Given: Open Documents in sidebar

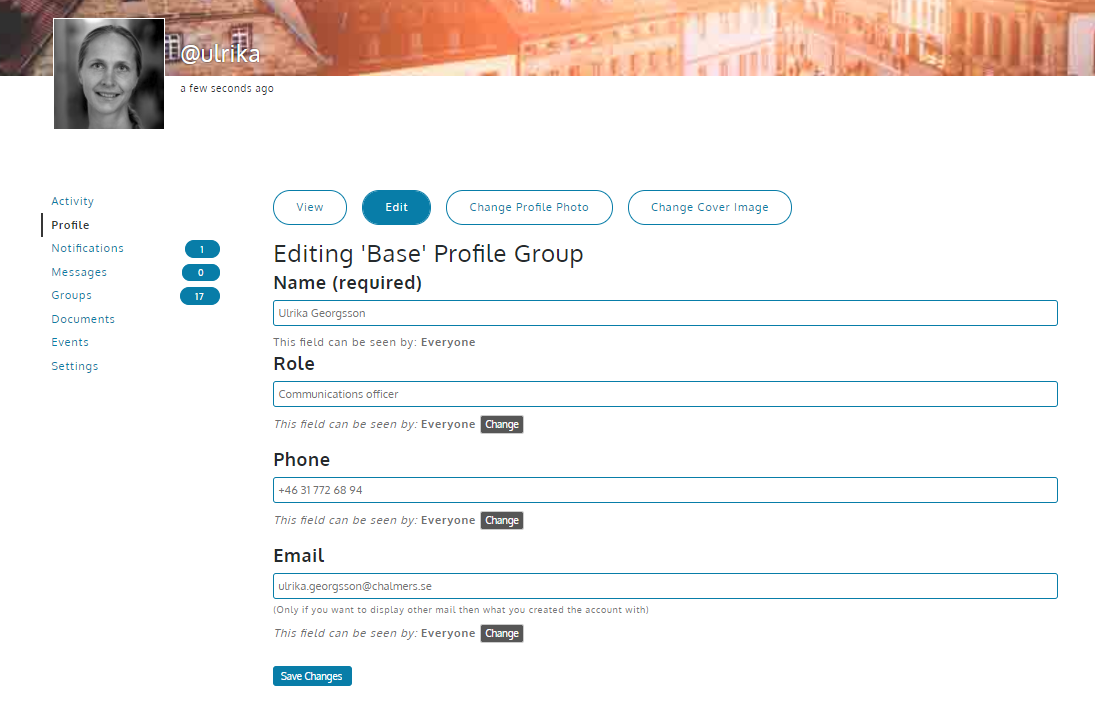Looking at the screenshot, I should click(83, 319).
